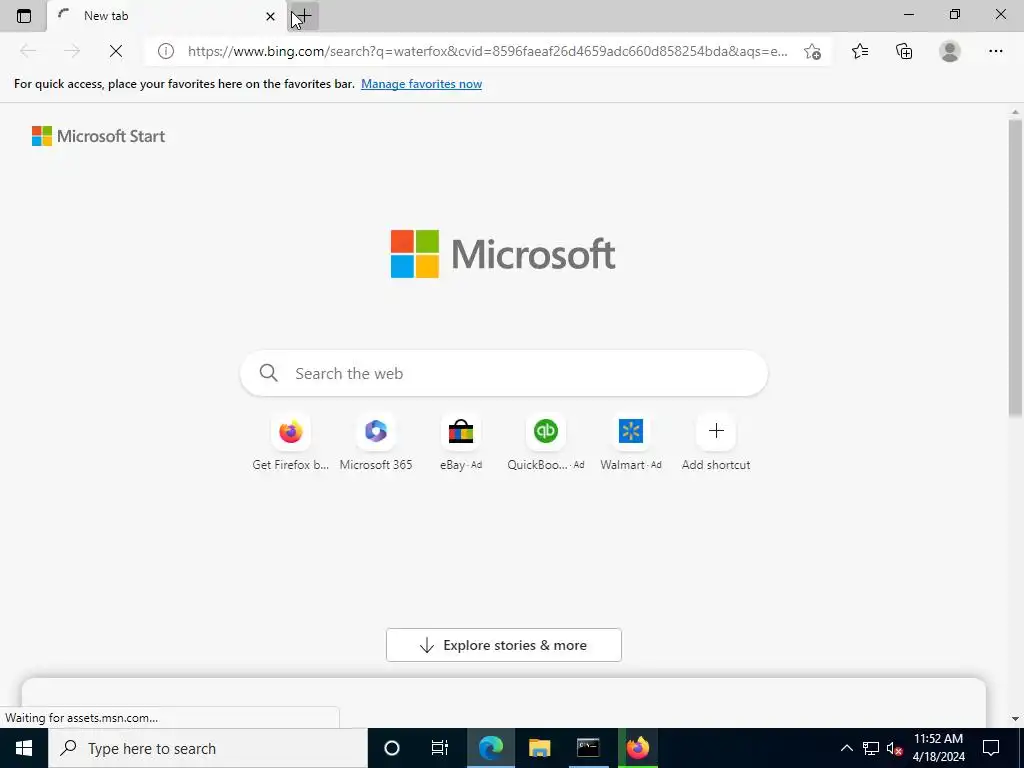Image resolution: width=1024 pixels, height=768 pixels.
Task: Open the Microsoft 365 shortcut
Action: coord(376,443)
